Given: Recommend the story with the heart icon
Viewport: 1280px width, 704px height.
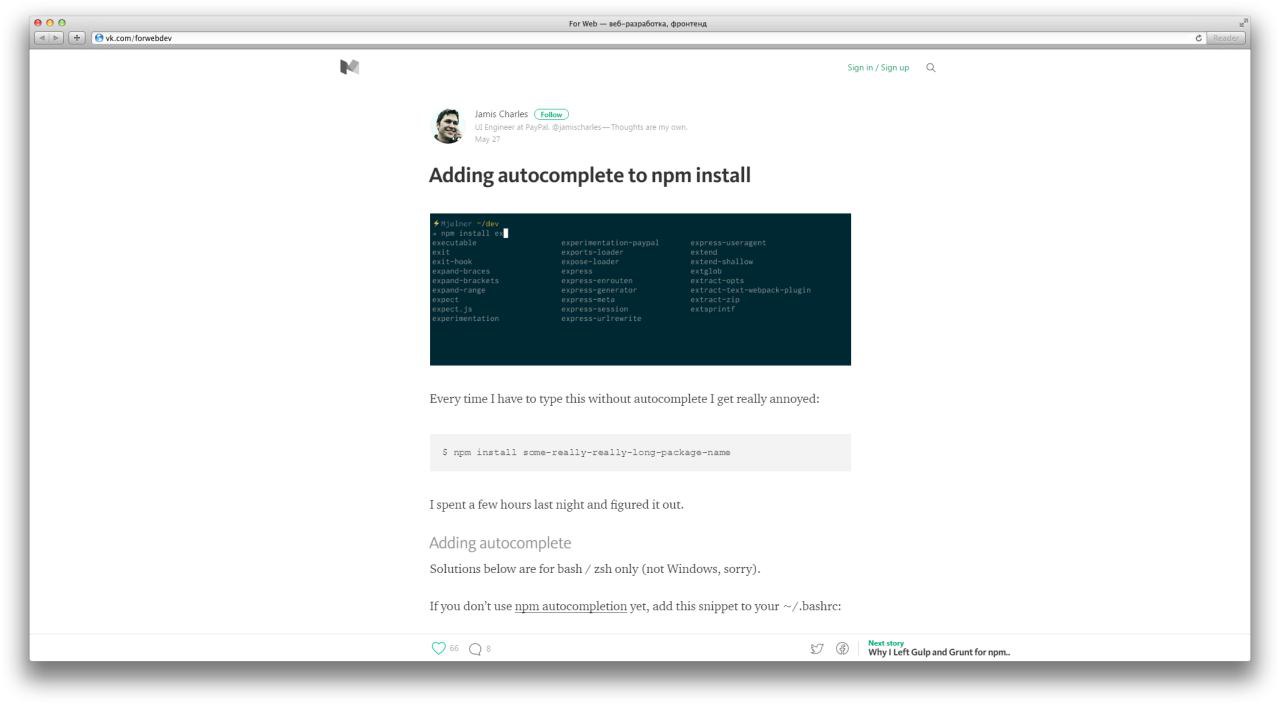Looking at the screenshot, I should pyautogui.click(x=438, y=648).
